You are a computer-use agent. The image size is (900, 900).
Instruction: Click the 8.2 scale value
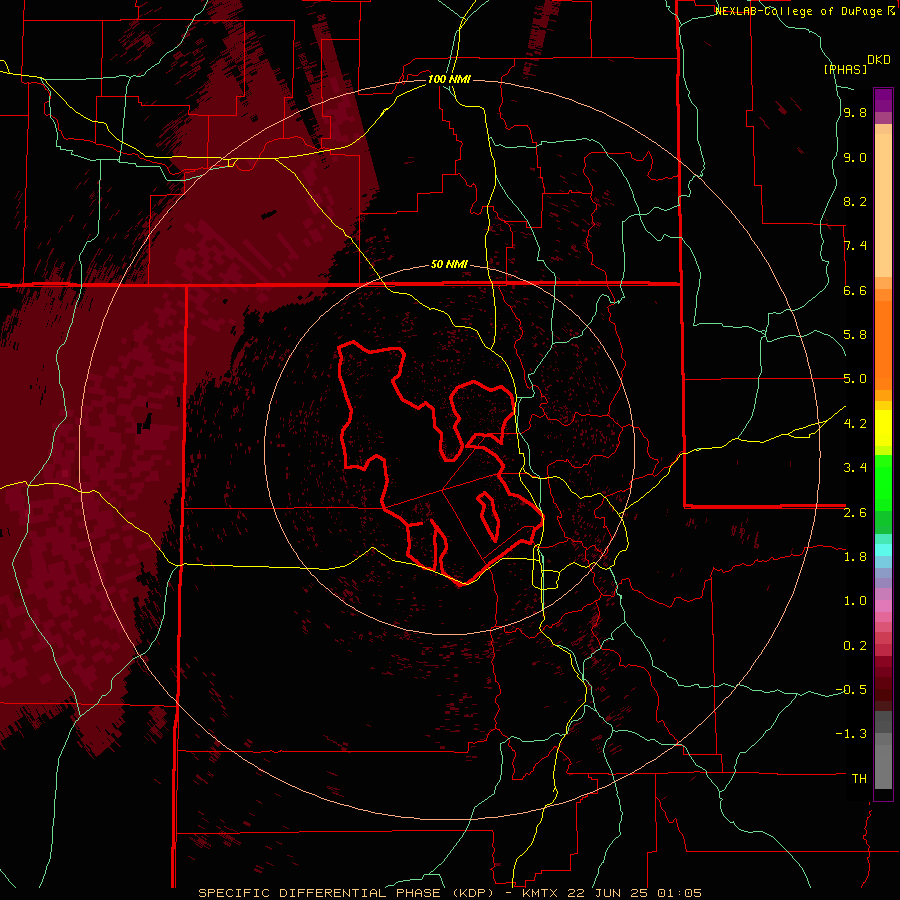(855, 201)
